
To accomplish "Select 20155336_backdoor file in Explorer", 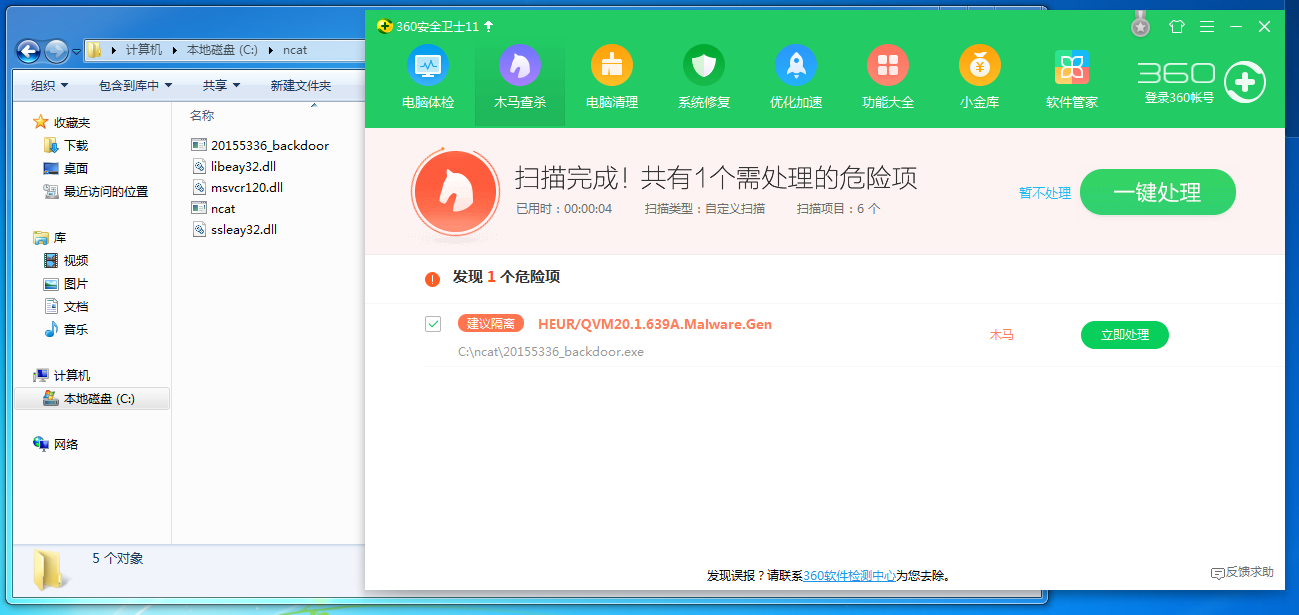I will [x=260, y=145].
